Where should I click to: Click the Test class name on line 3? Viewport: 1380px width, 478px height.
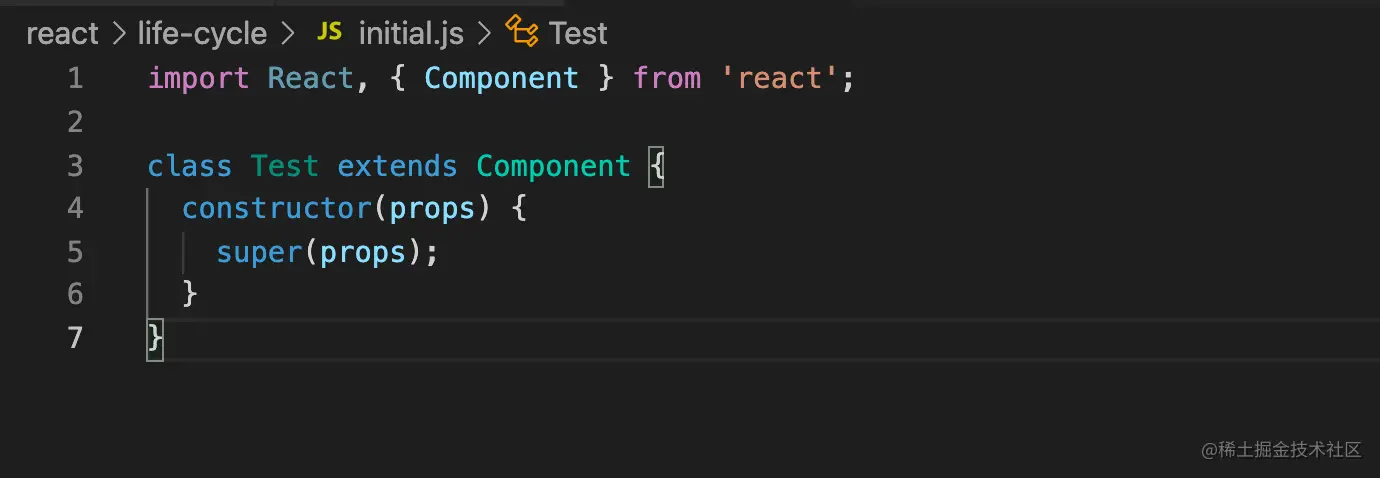tap(284, 165)
